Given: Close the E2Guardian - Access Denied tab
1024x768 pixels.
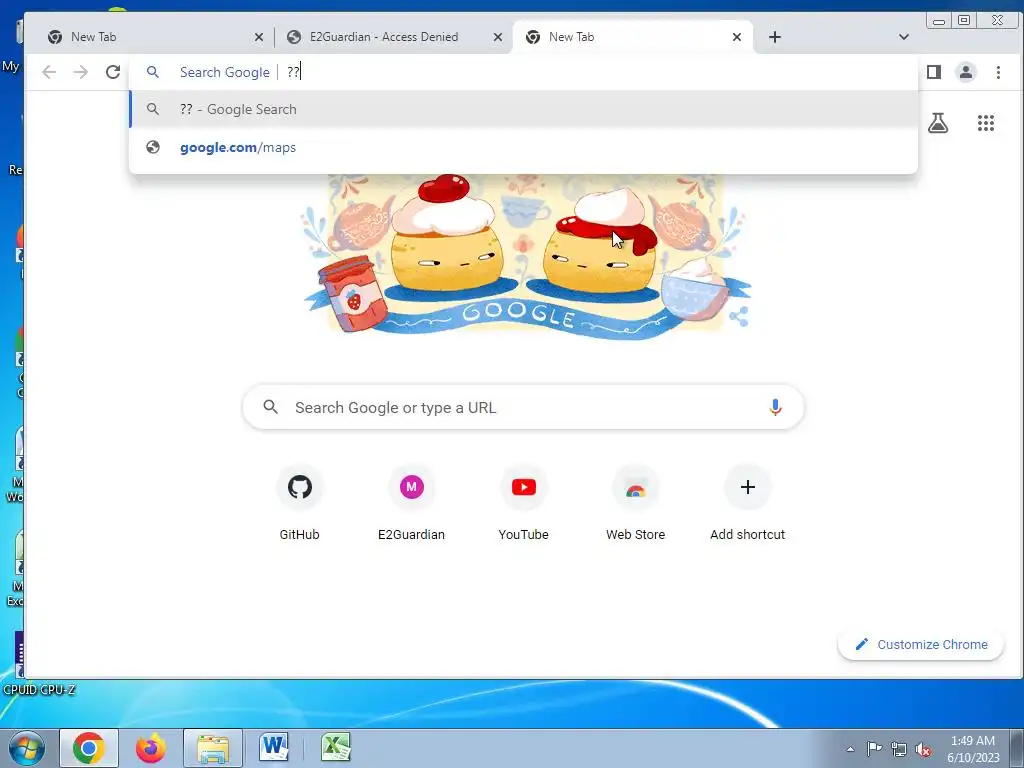Looking at the screenshot, I should (x=498, y=37).
